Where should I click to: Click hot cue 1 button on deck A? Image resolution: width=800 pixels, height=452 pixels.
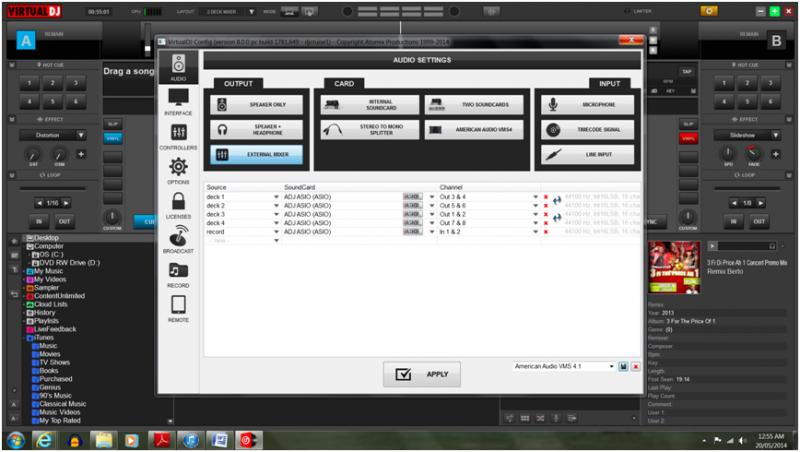click(x=29, y=83)
